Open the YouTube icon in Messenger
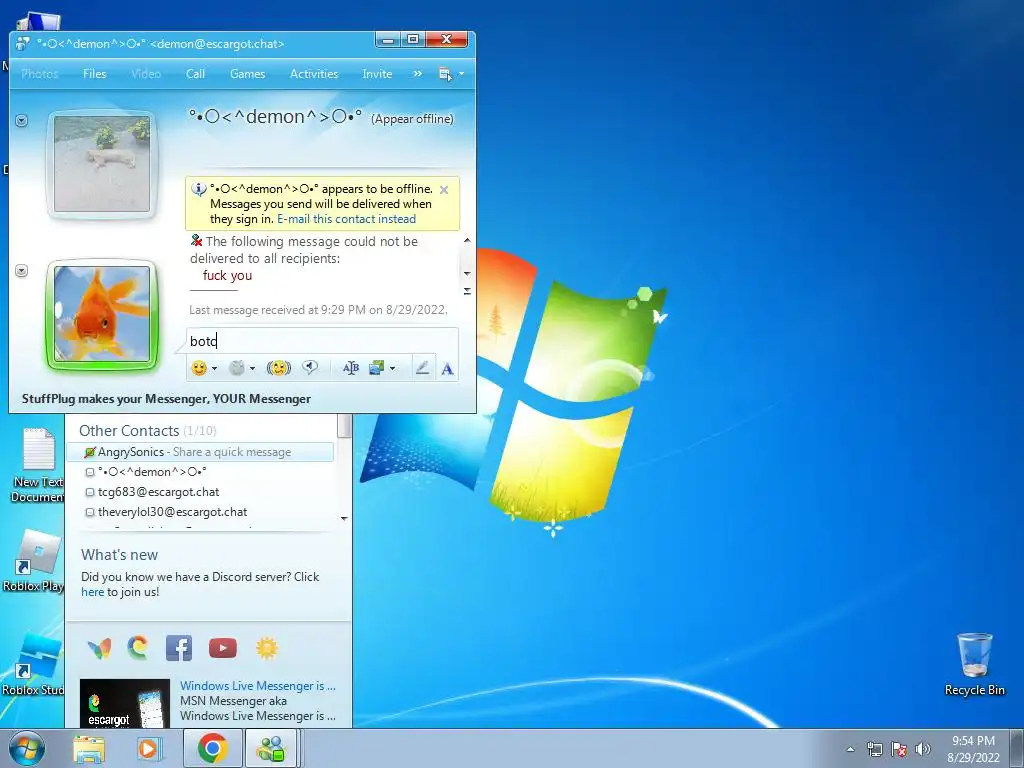Screen dimensions: 1024x768 click(x=223, y=648)
